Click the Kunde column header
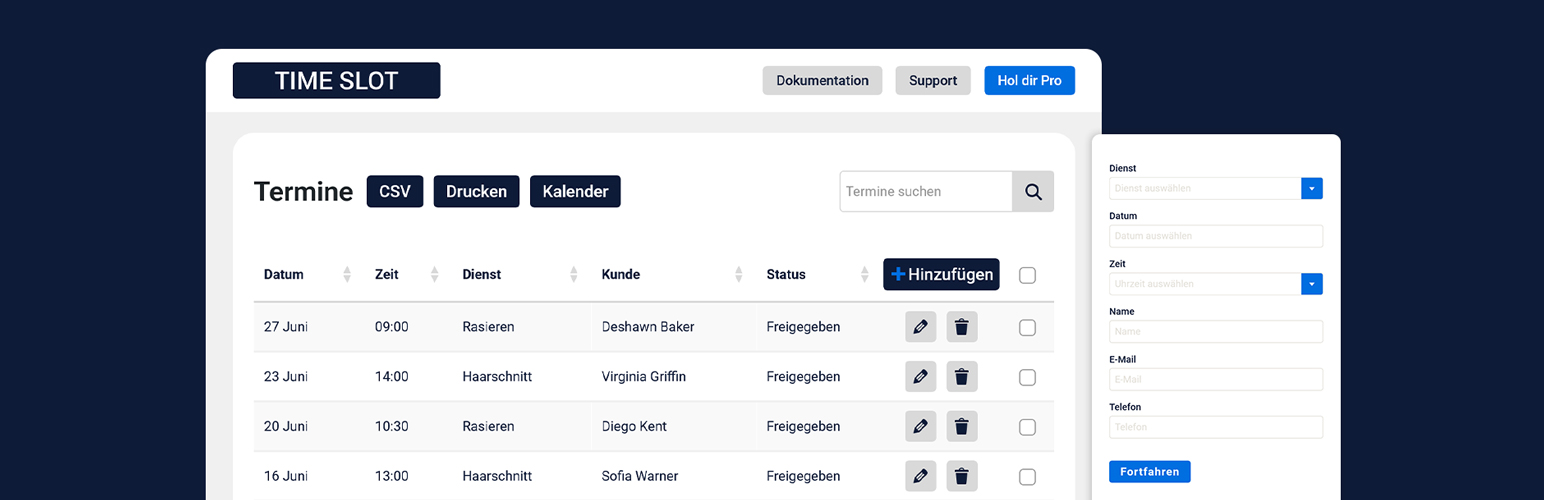This screenshot has width=1544, height=500. click(621, 274)
